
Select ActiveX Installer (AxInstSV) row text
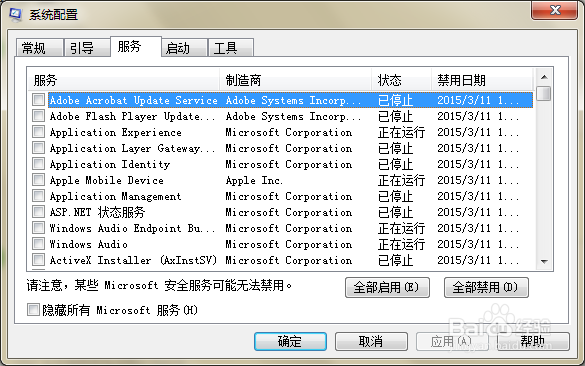point(133,260)
